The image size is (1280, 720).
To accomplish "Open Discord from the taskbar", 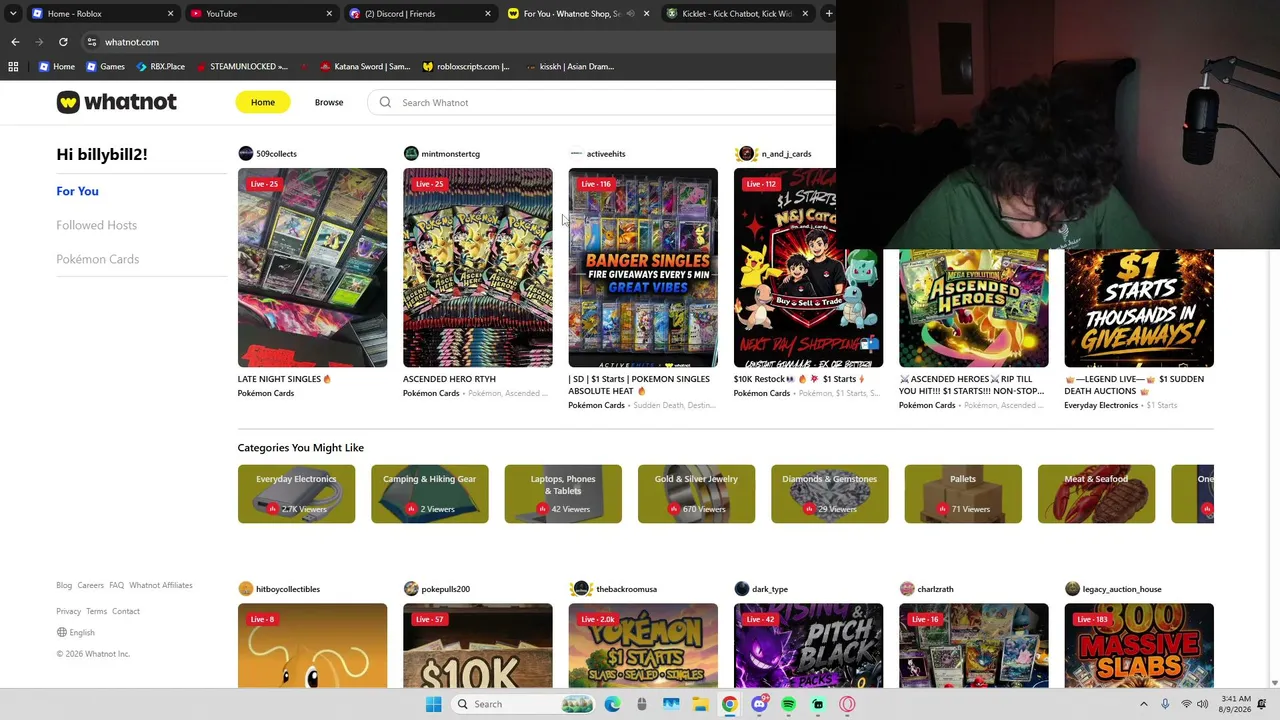I will (759, 704).
